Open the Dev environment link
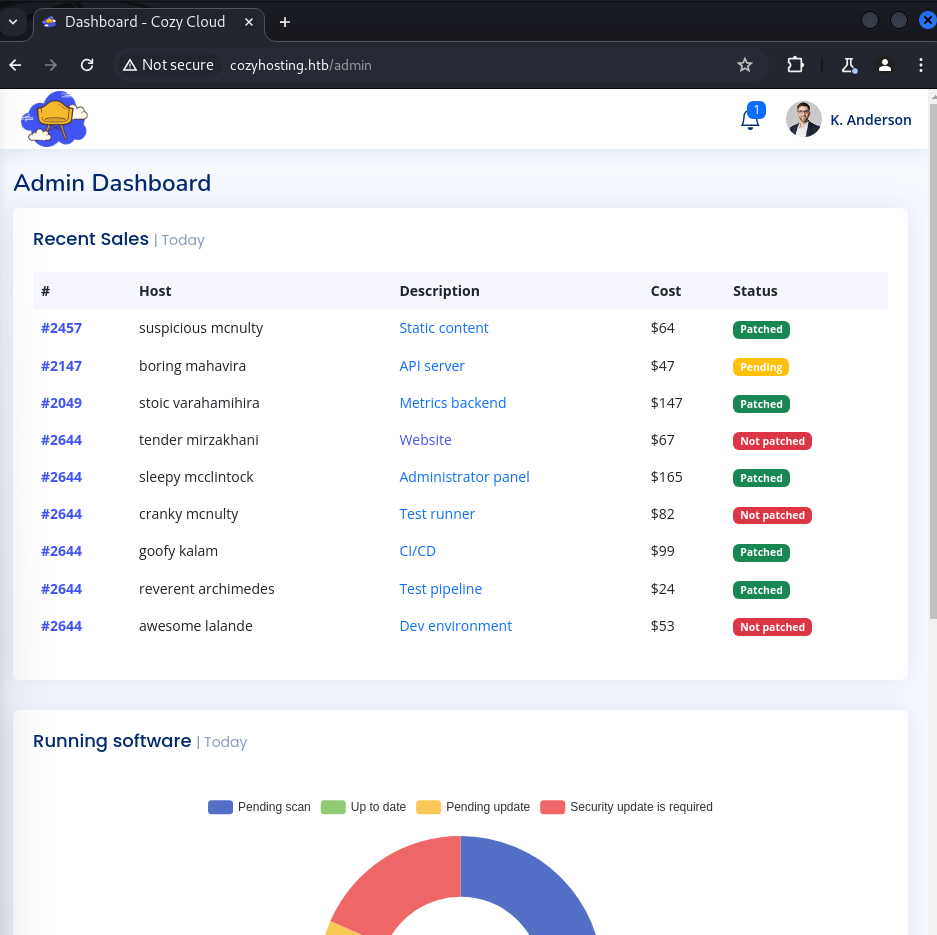This screenshot has width=937, height=935. (x=455, y=626)
